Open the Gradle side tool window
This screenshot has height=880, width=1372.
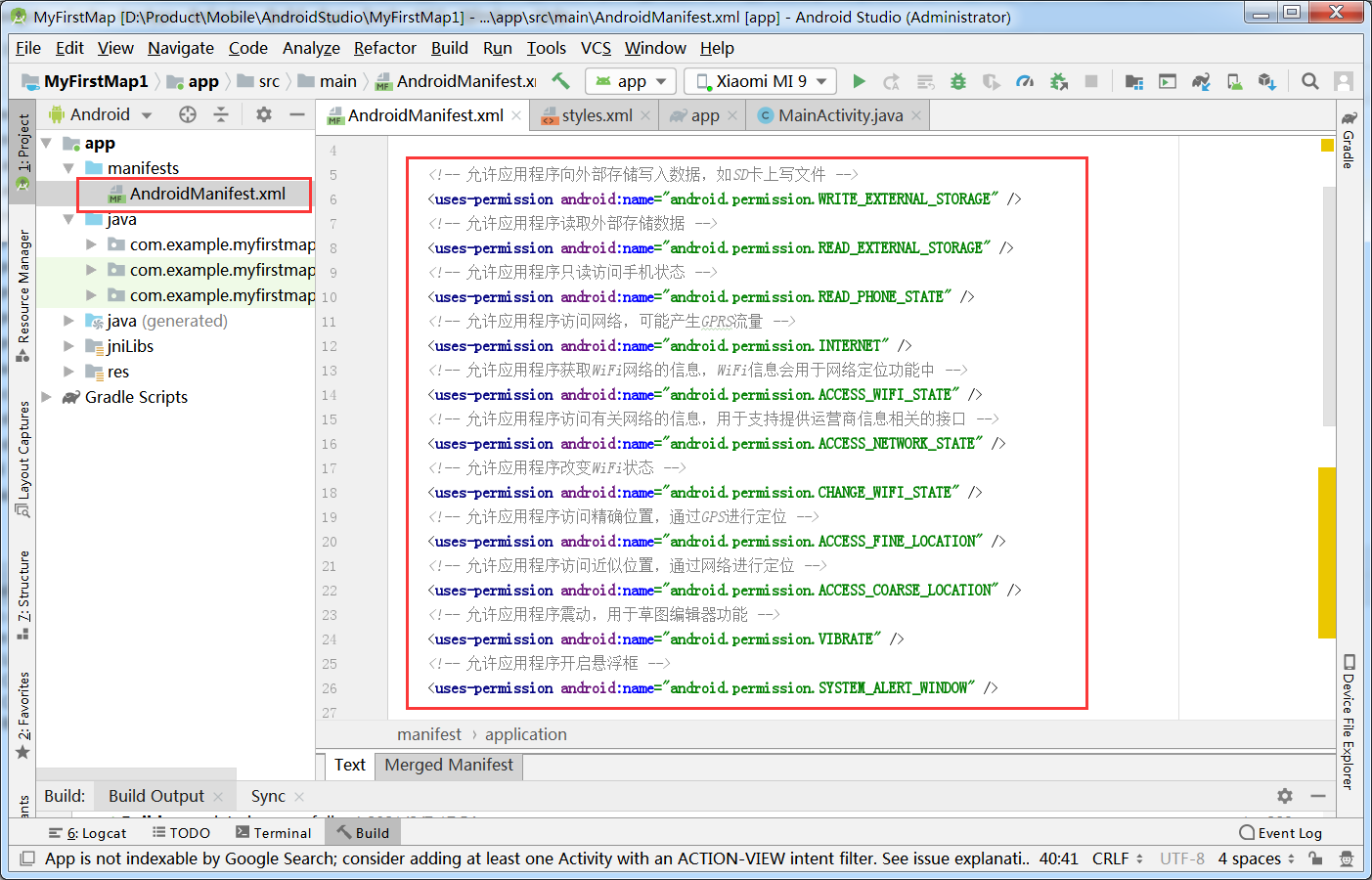pyautogui.click(x=1349, y=139)
